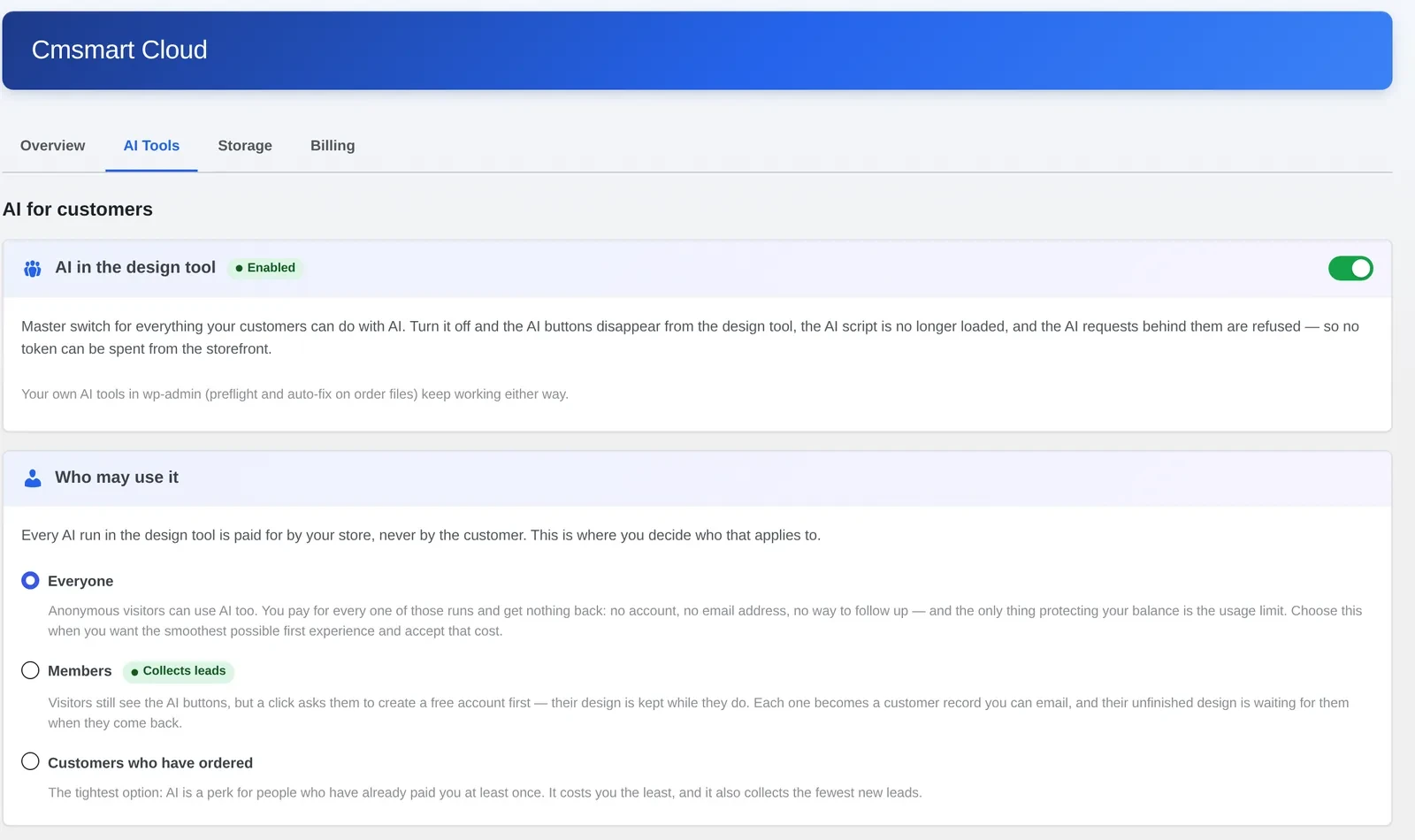The width and height of the screenshot is (1415, 840).
Task: Click the tightest option description text
Action: [485, 792]
